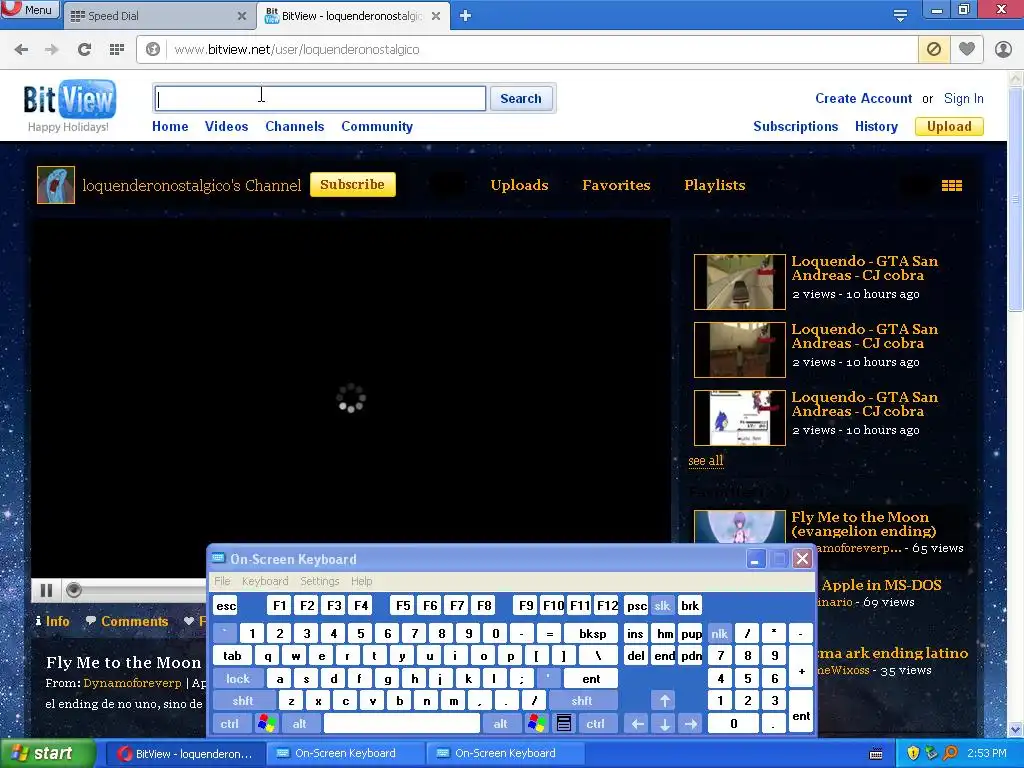Open On-Screen Keyboard Keyboard menu
The height and width of the screenshot is (768, 1024).
click(265, 581)
